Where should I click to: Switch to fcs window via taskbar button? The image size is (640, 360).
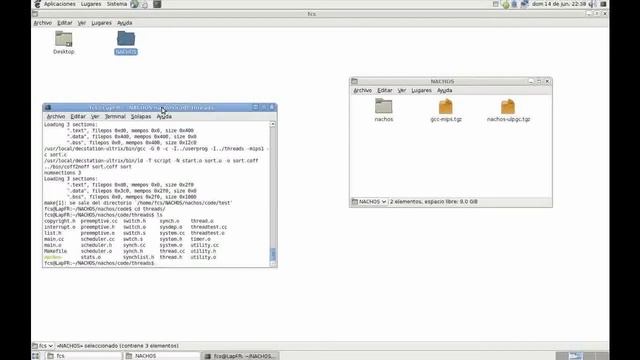click(83, 356)
